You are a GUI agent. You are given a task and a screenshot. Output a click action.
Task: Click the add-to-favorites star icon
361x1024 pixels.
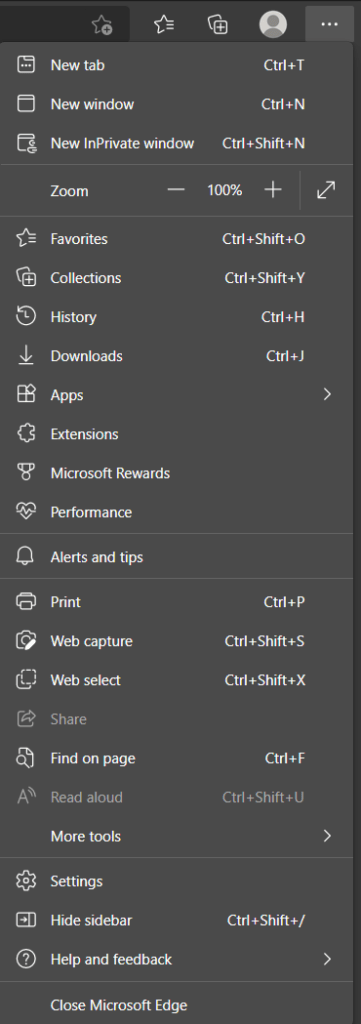pyautogui.click(x=102, y=25)
